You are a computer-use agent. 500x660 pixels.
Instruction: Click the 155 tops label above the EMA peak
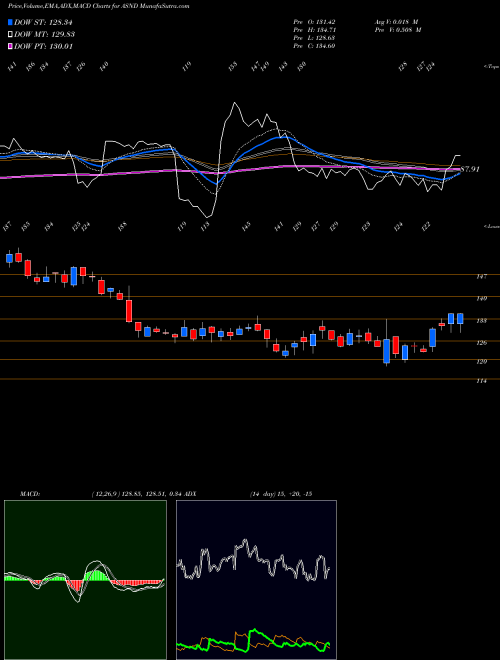(x=233, y=66)
